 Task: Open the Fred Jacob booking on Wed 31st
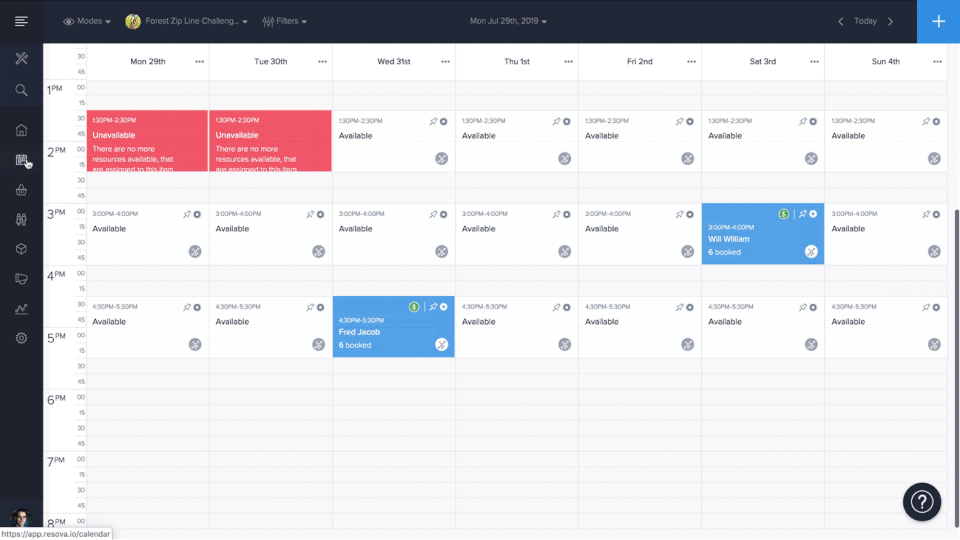394,327
